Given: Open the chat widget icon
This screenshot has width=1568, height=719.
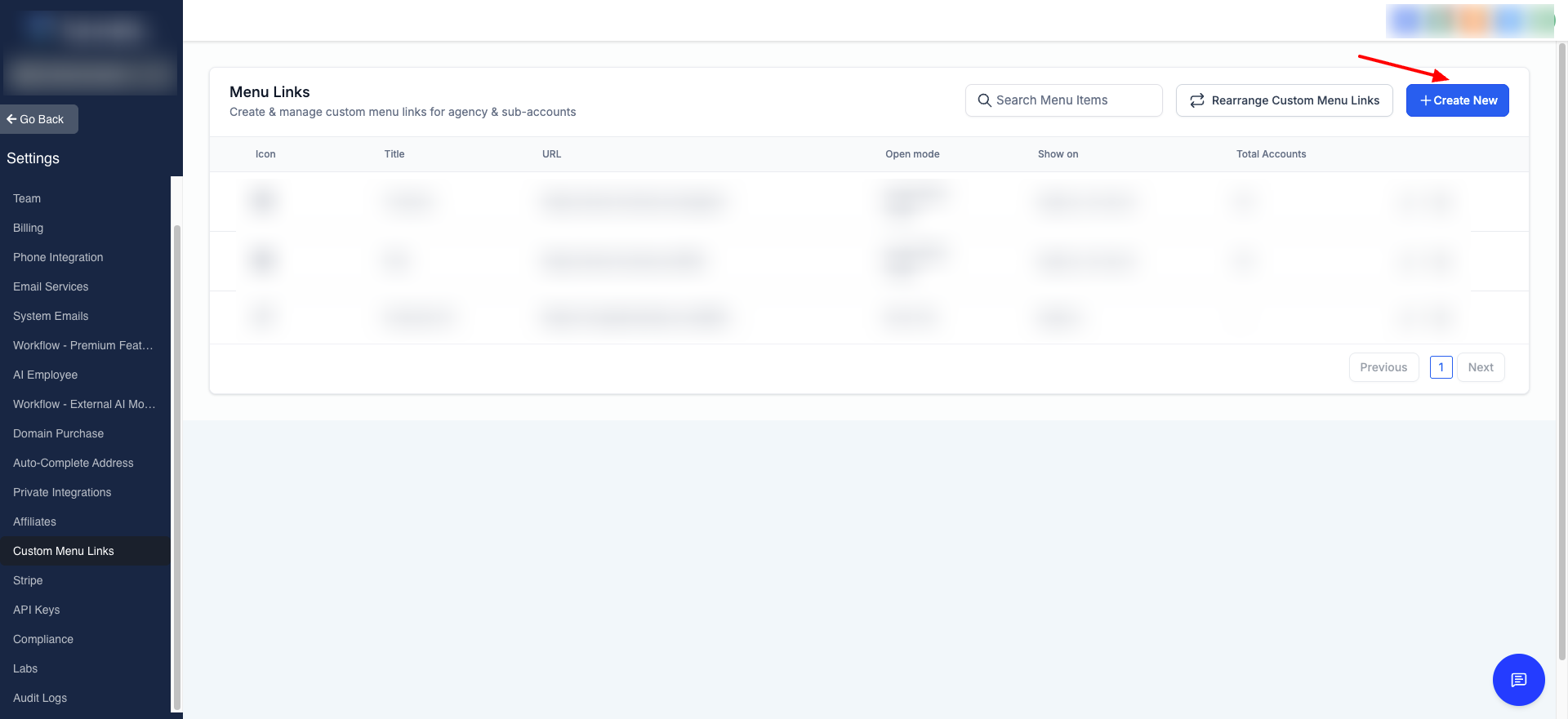Looking at the screenshot, I should point(1518,680).
